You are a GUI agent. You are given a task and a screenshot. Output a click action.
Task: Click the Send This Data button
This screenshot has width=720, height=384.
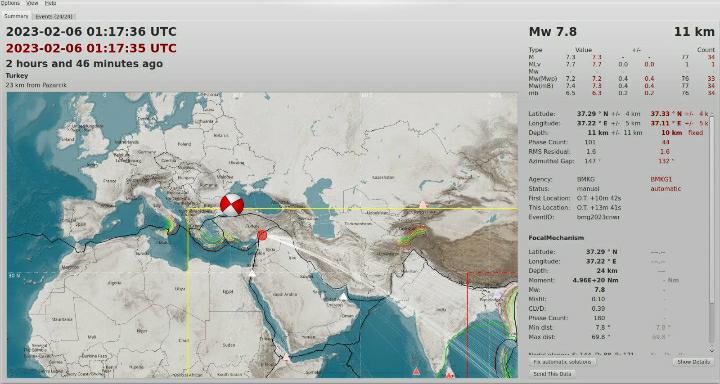pos(552,374)
